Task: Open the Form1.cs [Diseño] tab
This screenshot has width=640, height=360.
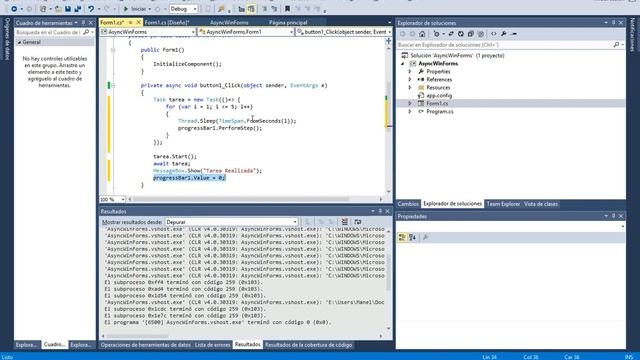Action: click(167, 22)
